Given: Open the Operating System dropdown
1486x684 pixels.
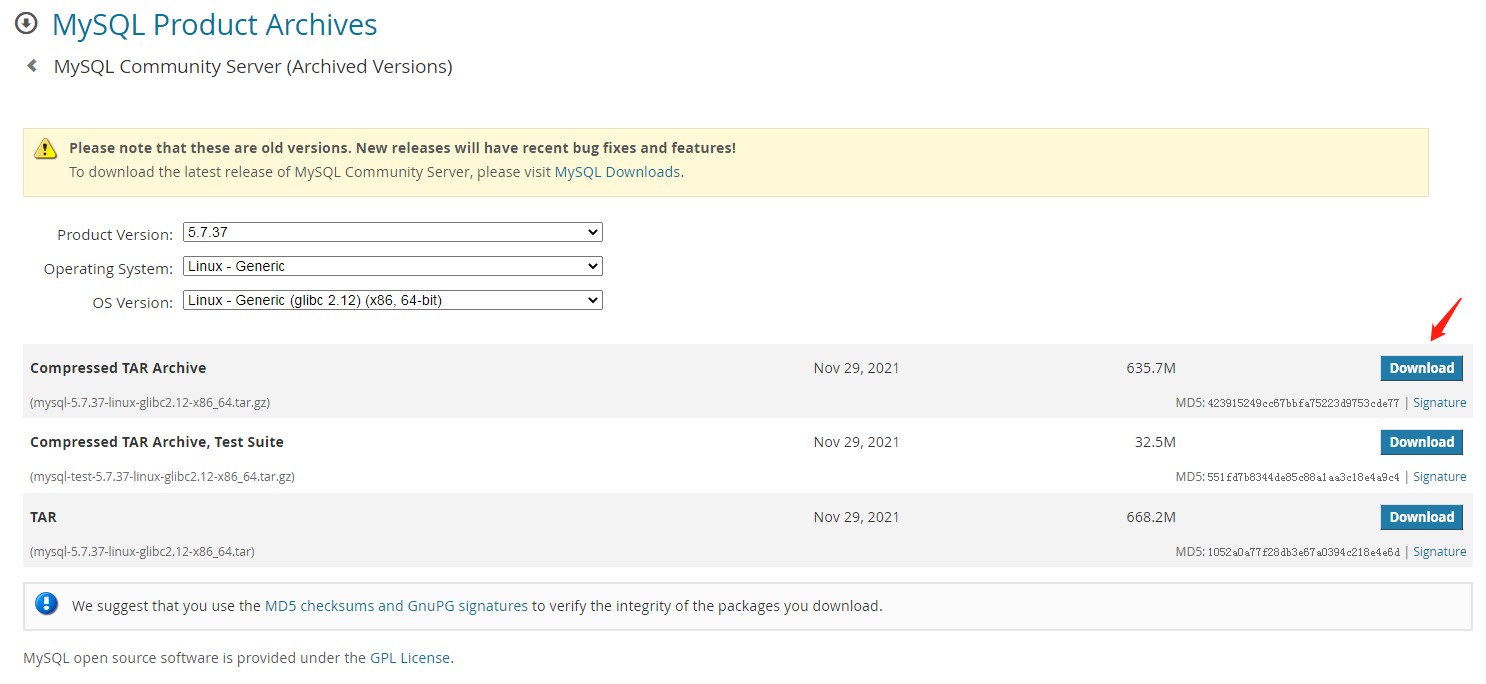Looking at the screenshot, I should click(393, 266).
